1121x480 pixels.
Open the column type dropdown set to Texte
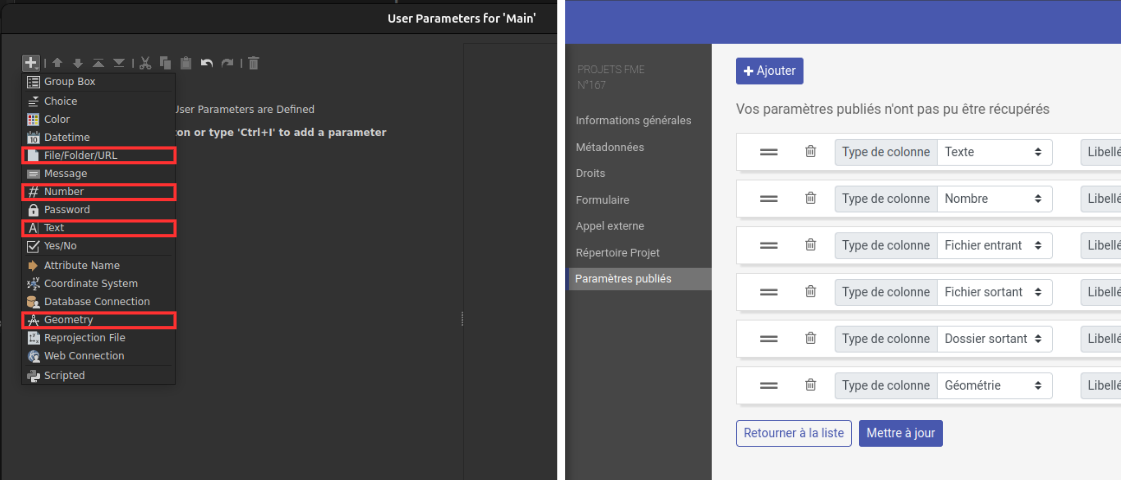coord(994,152)
